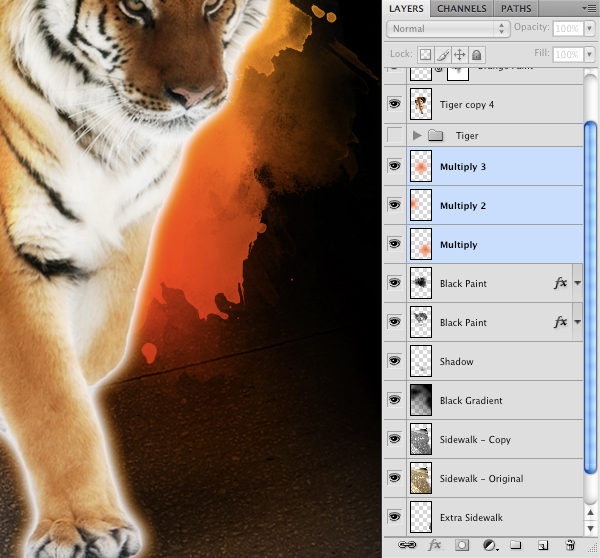Select the Shadow layer name
The image size is (600, 558).
click(457, 362)
